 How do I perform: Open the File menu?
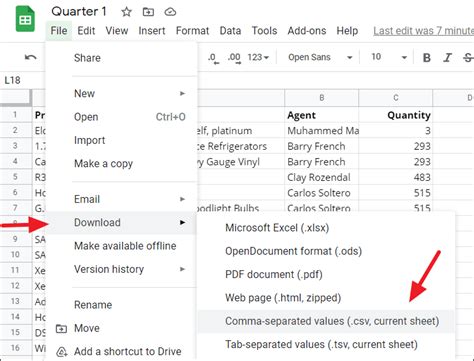pyautogui.click(x=59, y=31)
